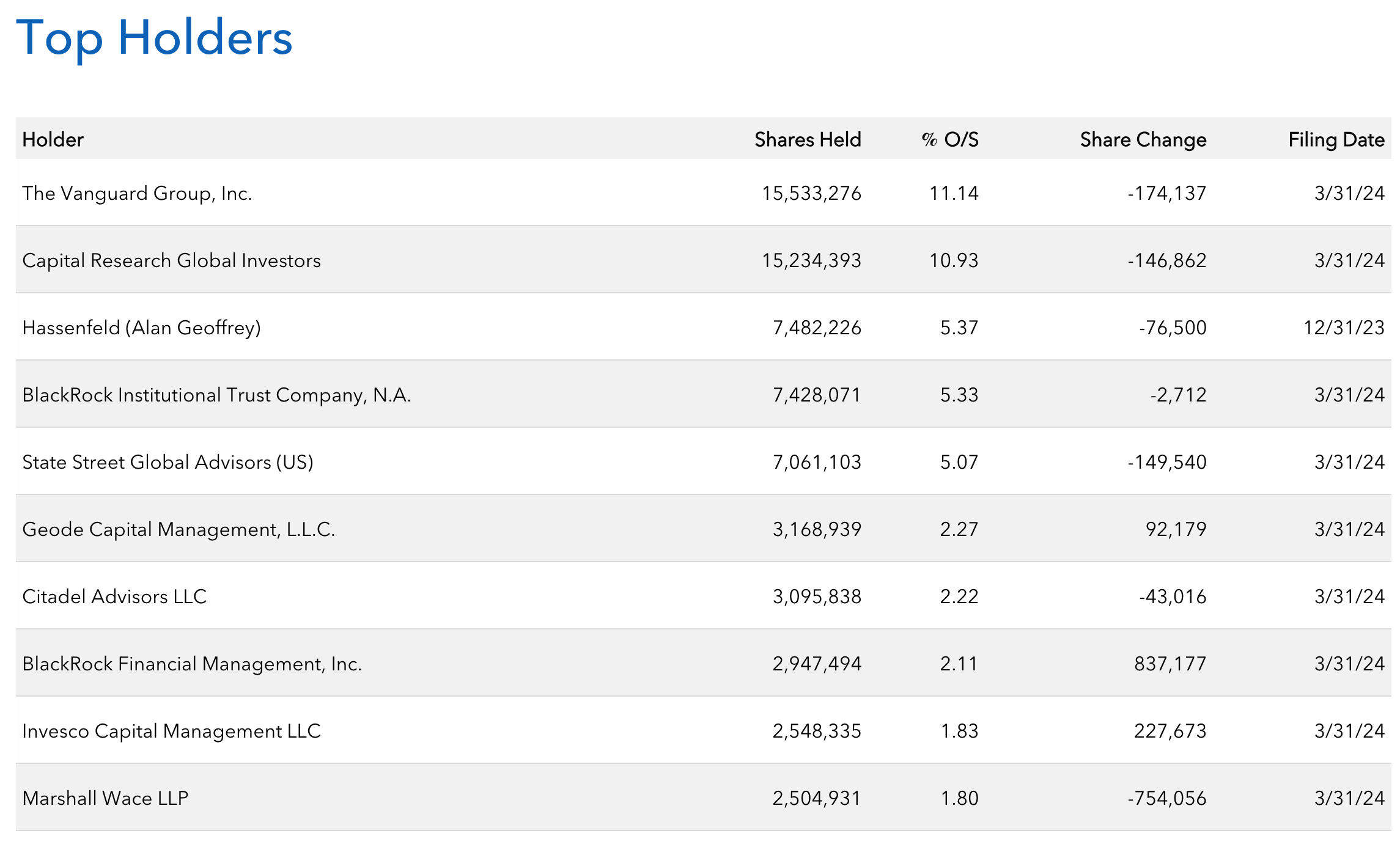1400x847 pixels.
Task: Click the 5.33 percent value
Action: pyautogui.click(x=959, y=395)
